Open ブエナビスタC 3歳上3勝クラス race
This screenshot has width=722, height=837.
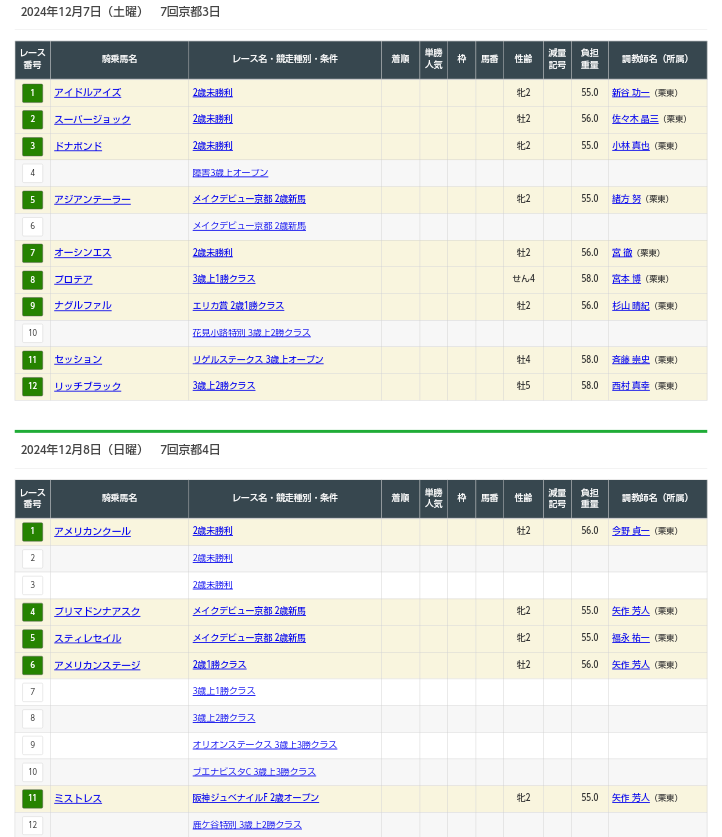pyautogui.click(x=254, y=772)
